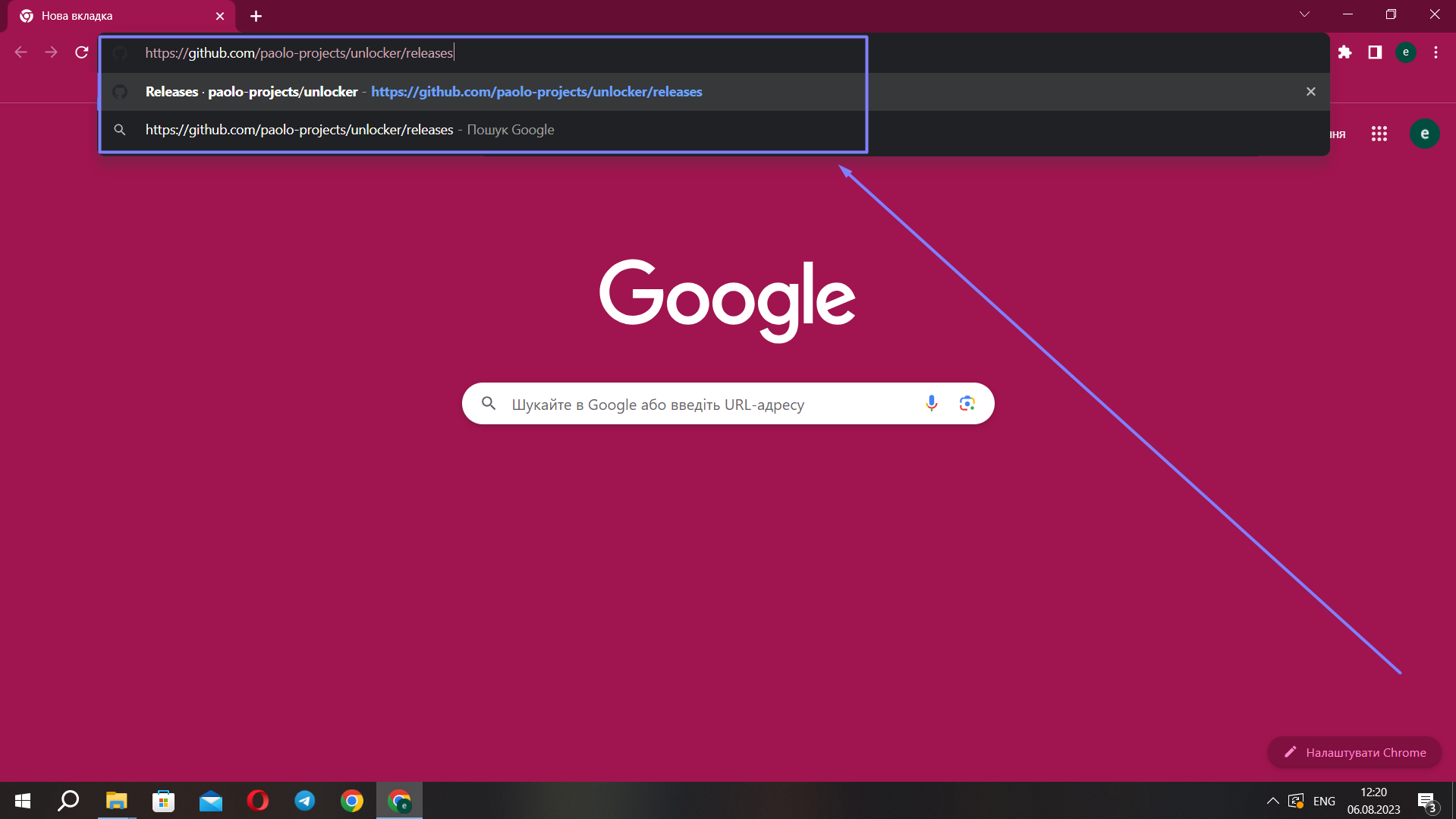Click active Chrome profile window in taskbar

[x=399, y=801]
